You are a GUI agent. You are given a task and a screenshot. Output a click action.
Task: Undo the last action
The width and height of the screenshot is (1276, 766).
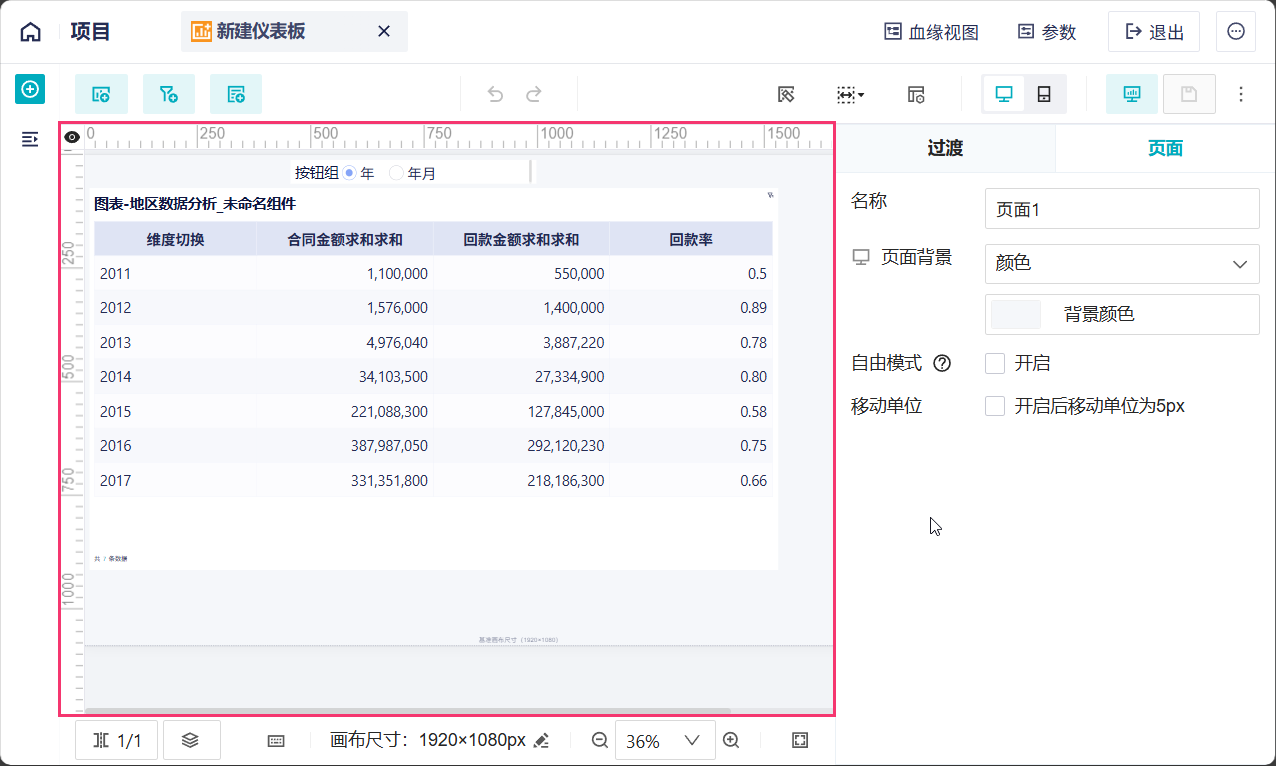495,94
